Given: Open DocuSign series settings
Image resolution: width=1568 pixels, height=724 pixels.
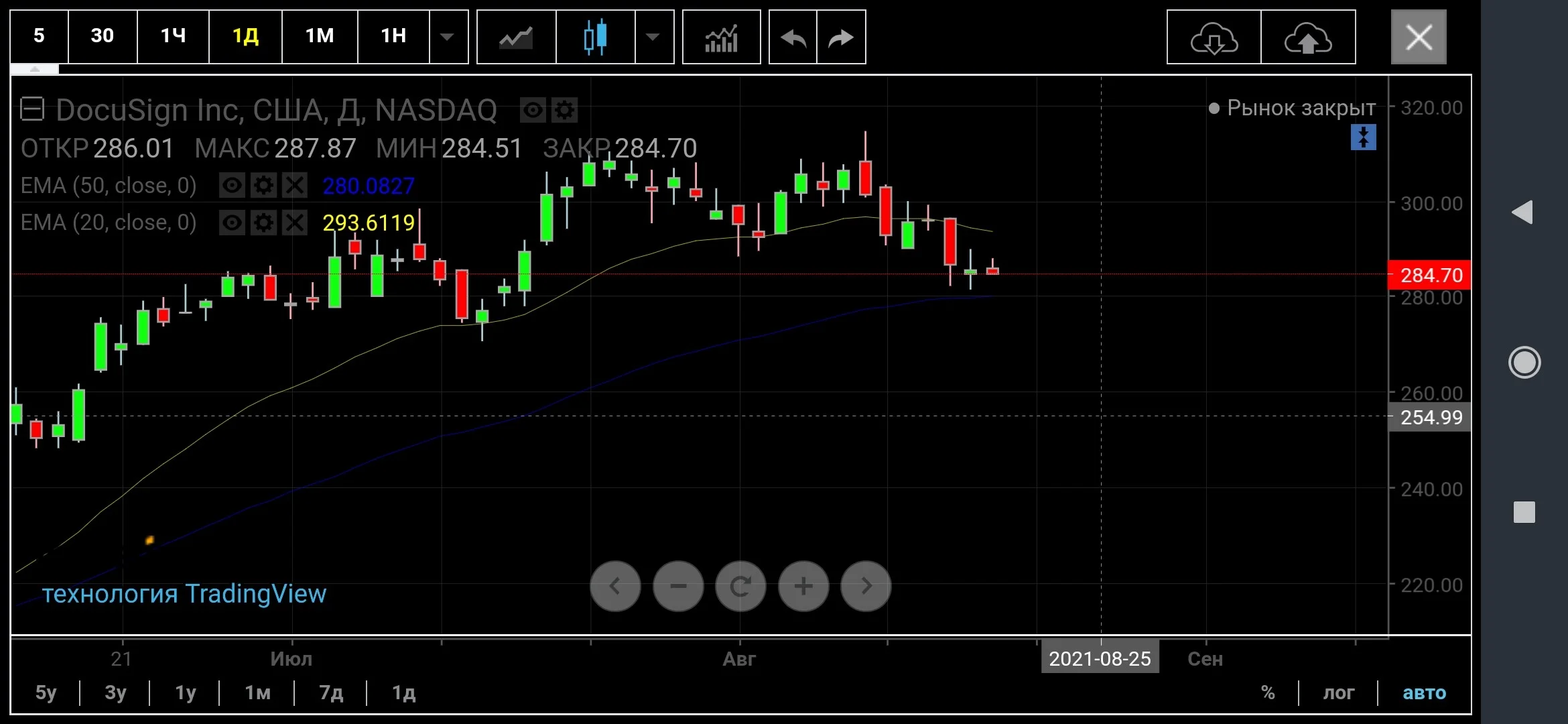Looking at the screenshot, I should (x=565, y=110).
